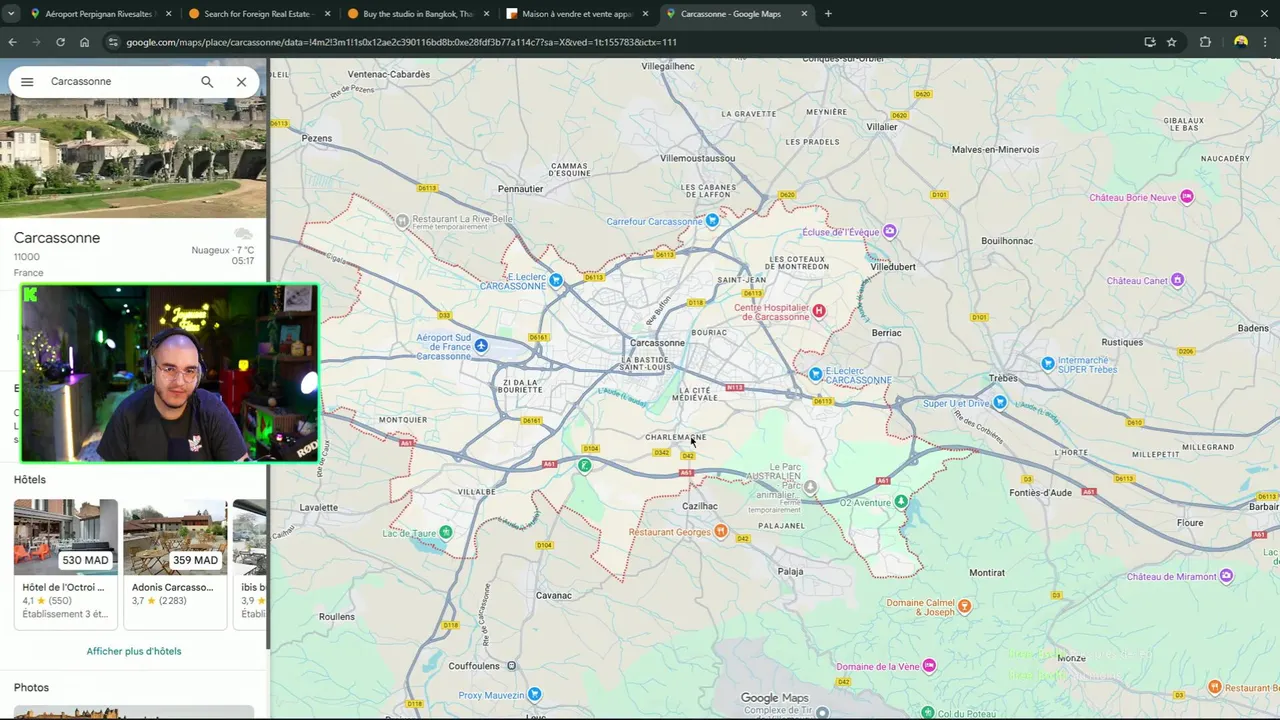Select the Château Canet hotel pin
Image resolution: width=1280 pixels, height=720 pixels.
pos(1177,280)
